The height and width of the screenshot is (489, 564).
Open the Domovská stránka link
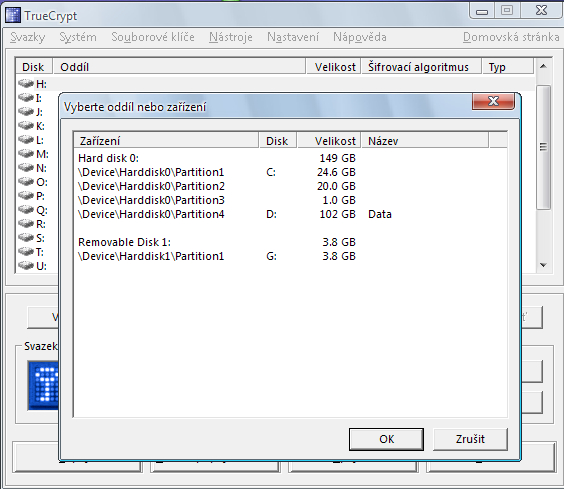pyautogui.click(x=511, y=37)
